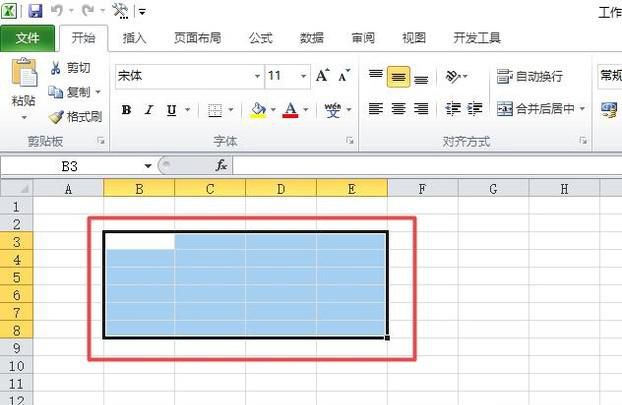Select column A header
Viewport: 622px width, 405px height.
[x=68, y=189]
